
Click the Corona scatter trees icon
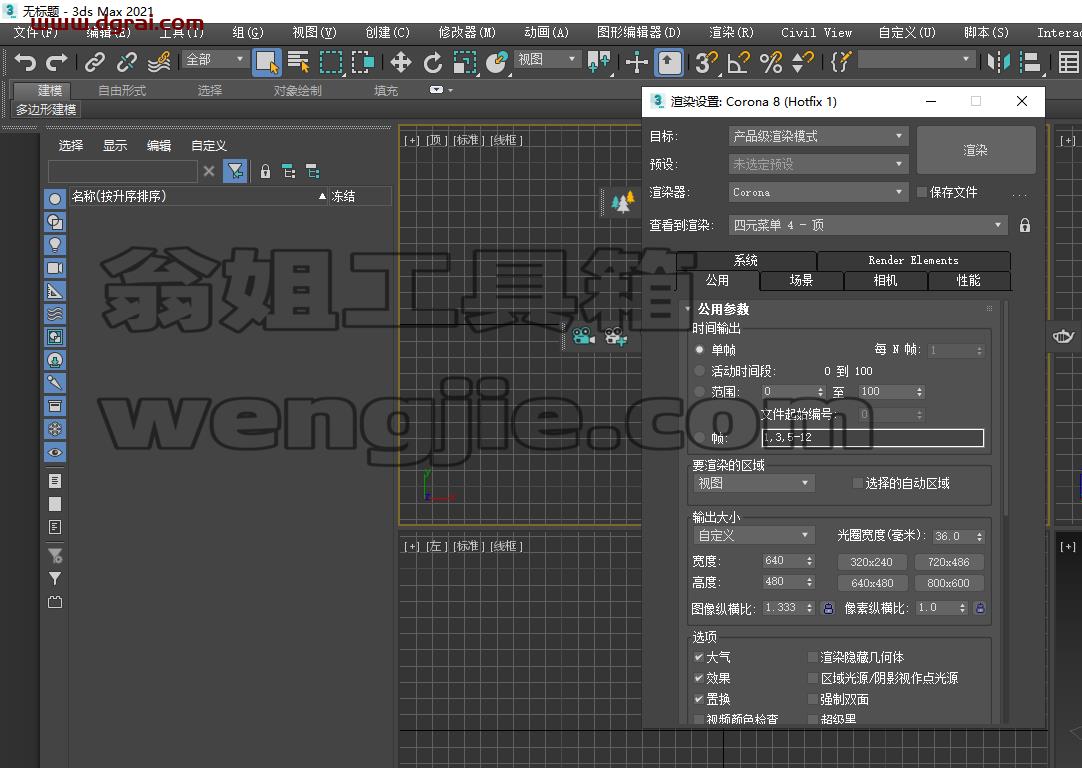pos(622,202)
